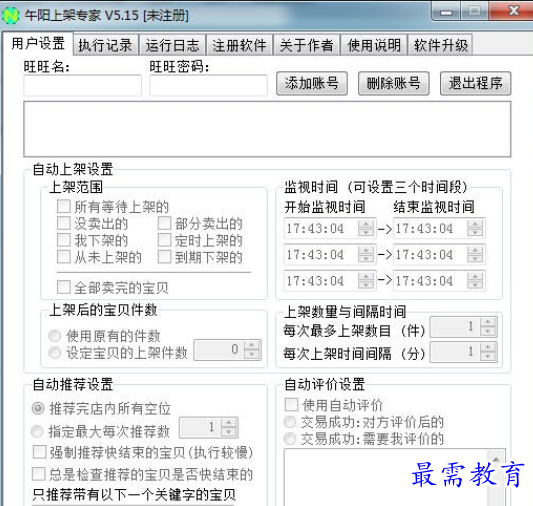Click the 每次最多上架数目 value field
The height and width of the screenshot is (506, 533).
tap(455, 327)
